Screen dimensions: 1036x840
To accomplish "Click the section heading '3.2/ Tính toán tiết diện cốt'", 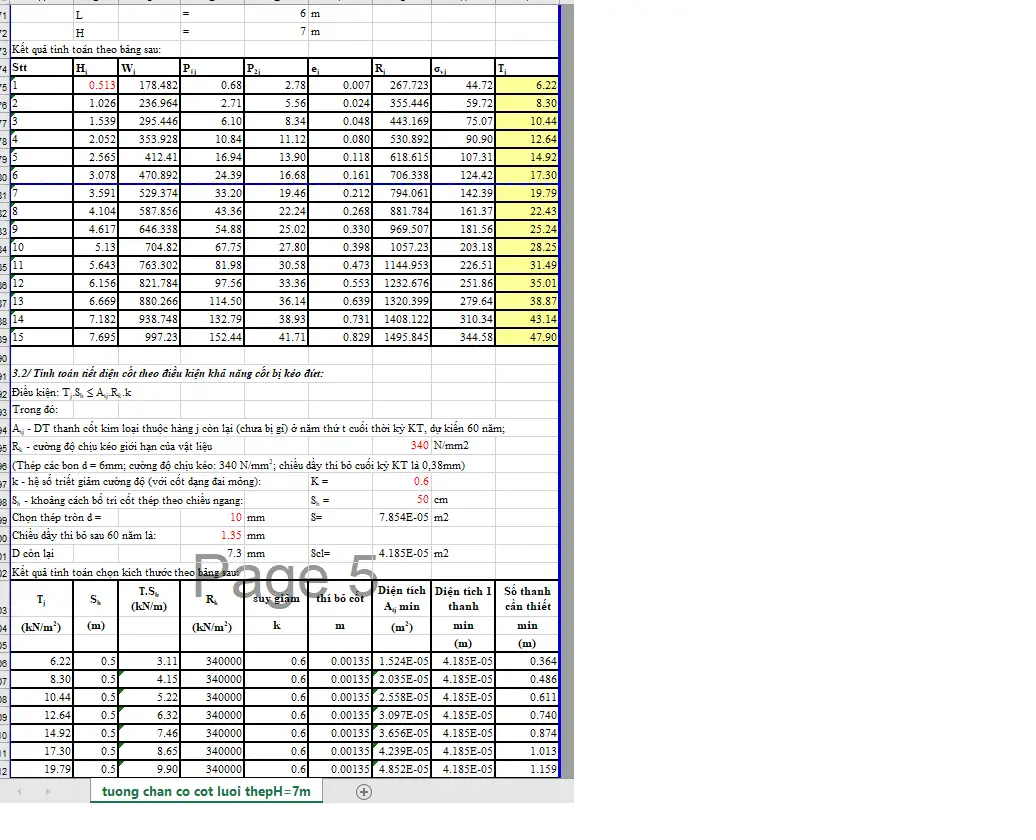I will pos(168,374).
